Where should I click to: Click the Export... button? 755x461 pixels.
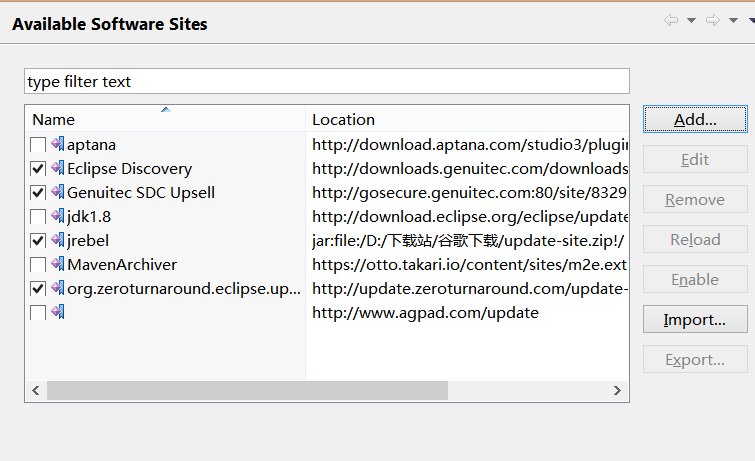tap(695, 359)
